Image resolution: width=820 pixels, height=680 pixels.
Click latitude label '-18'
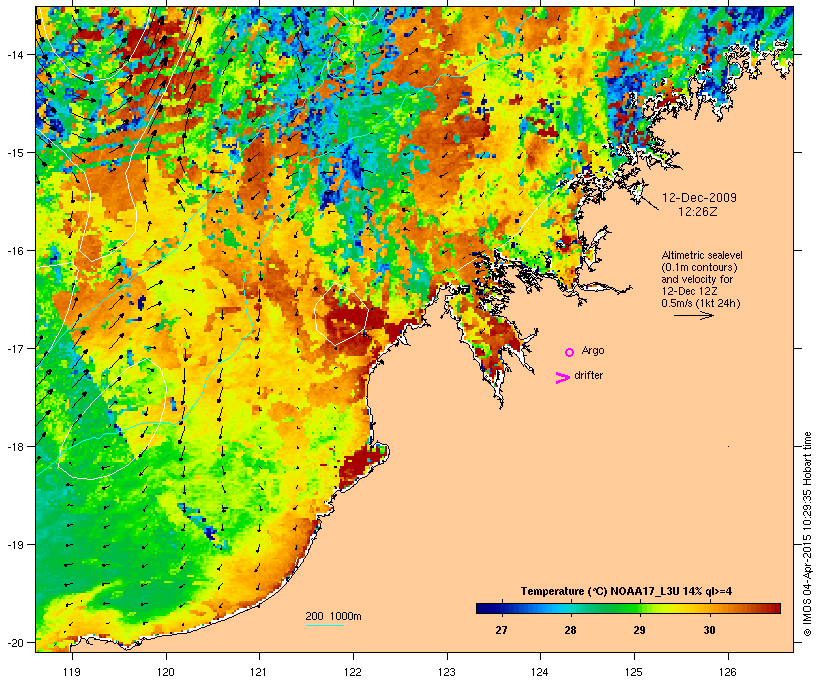[14, 446]
